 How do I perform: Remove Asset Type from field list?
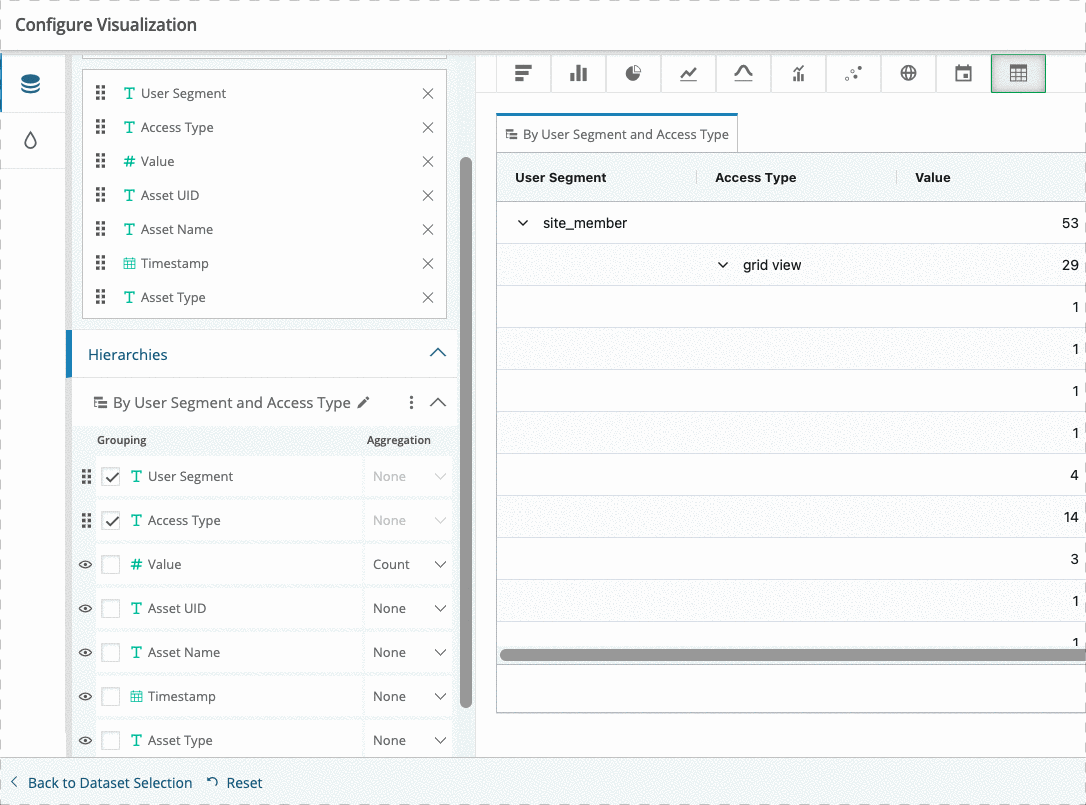[428, 297]
